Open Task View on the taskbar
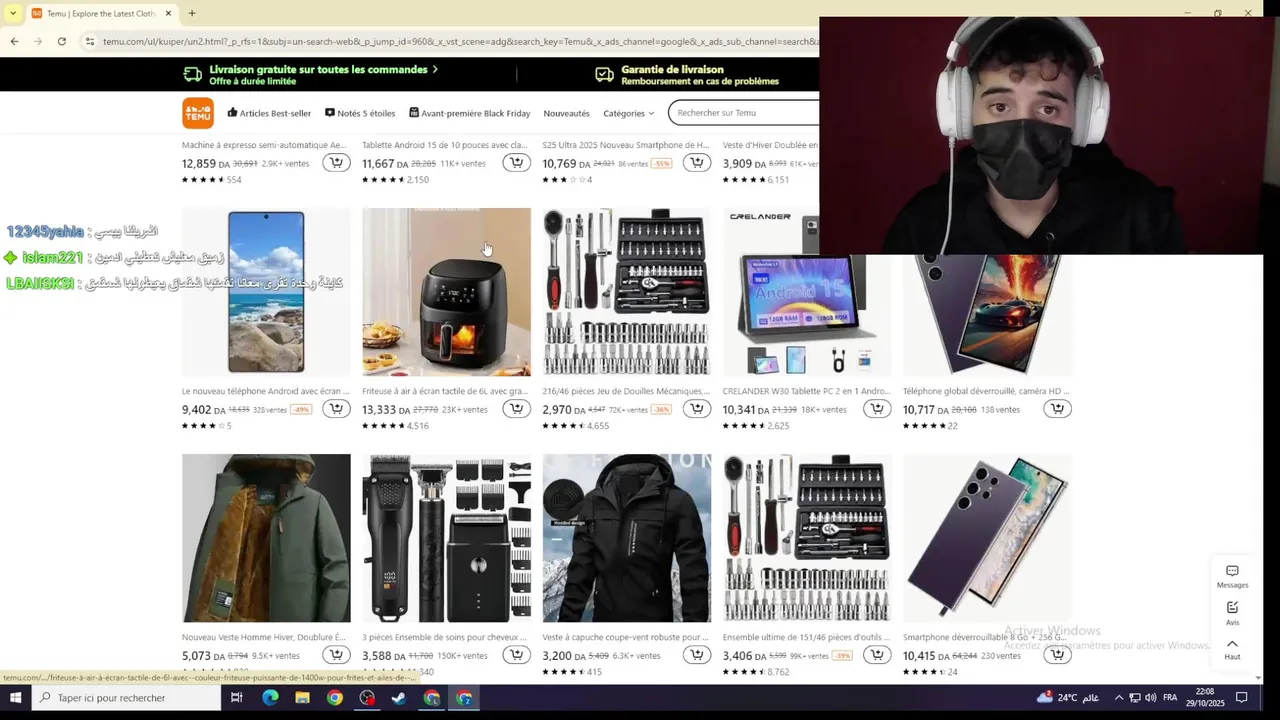This screenshot has width=1280, height=720. [x=237, y=698]
